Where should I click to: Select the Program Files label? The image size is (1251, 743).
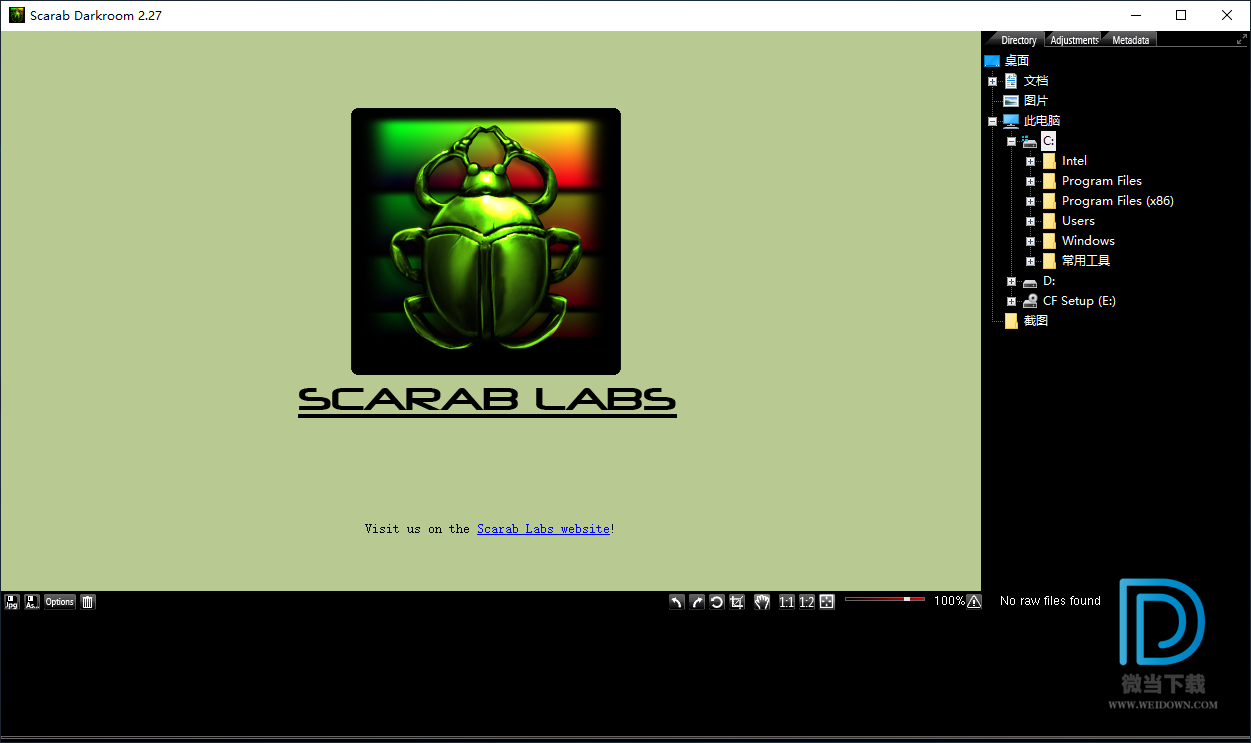(x=1101, y=181)
